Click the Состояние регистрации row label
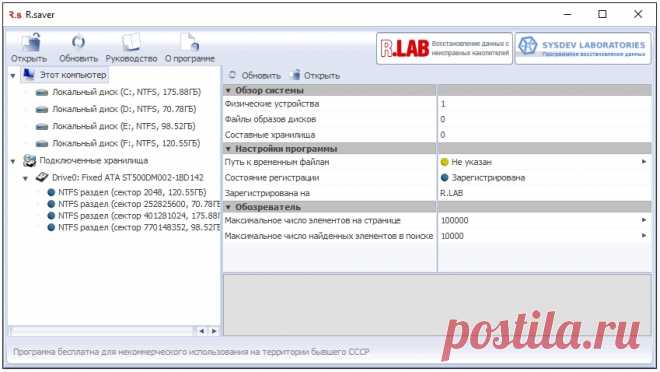Image resolution: width=660 pixels, height=372 pixels. pyautogui.click(x=272, y=178)
